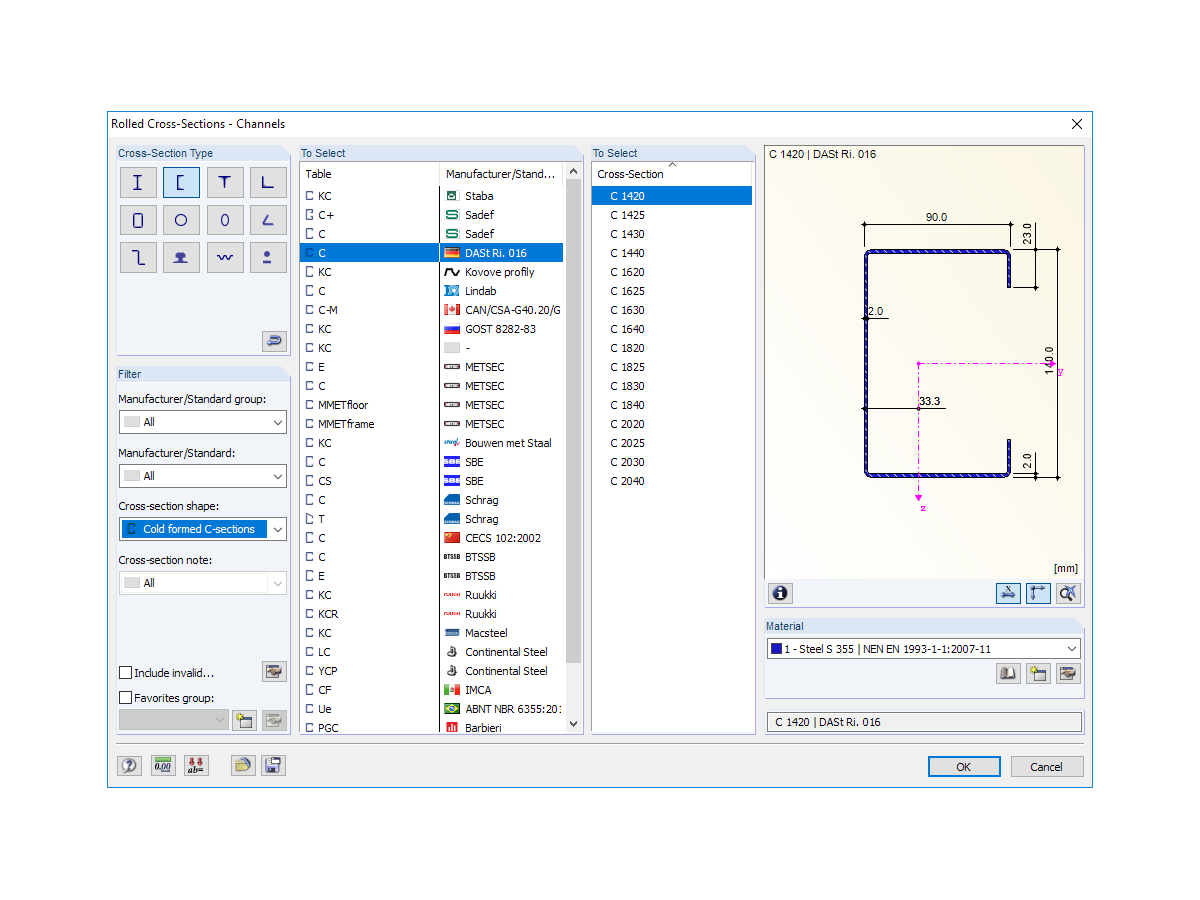Viewport: 1200px width, 900px height.
Task: Click the zoom reset magnifier icon
Action: coord(1068,593)
